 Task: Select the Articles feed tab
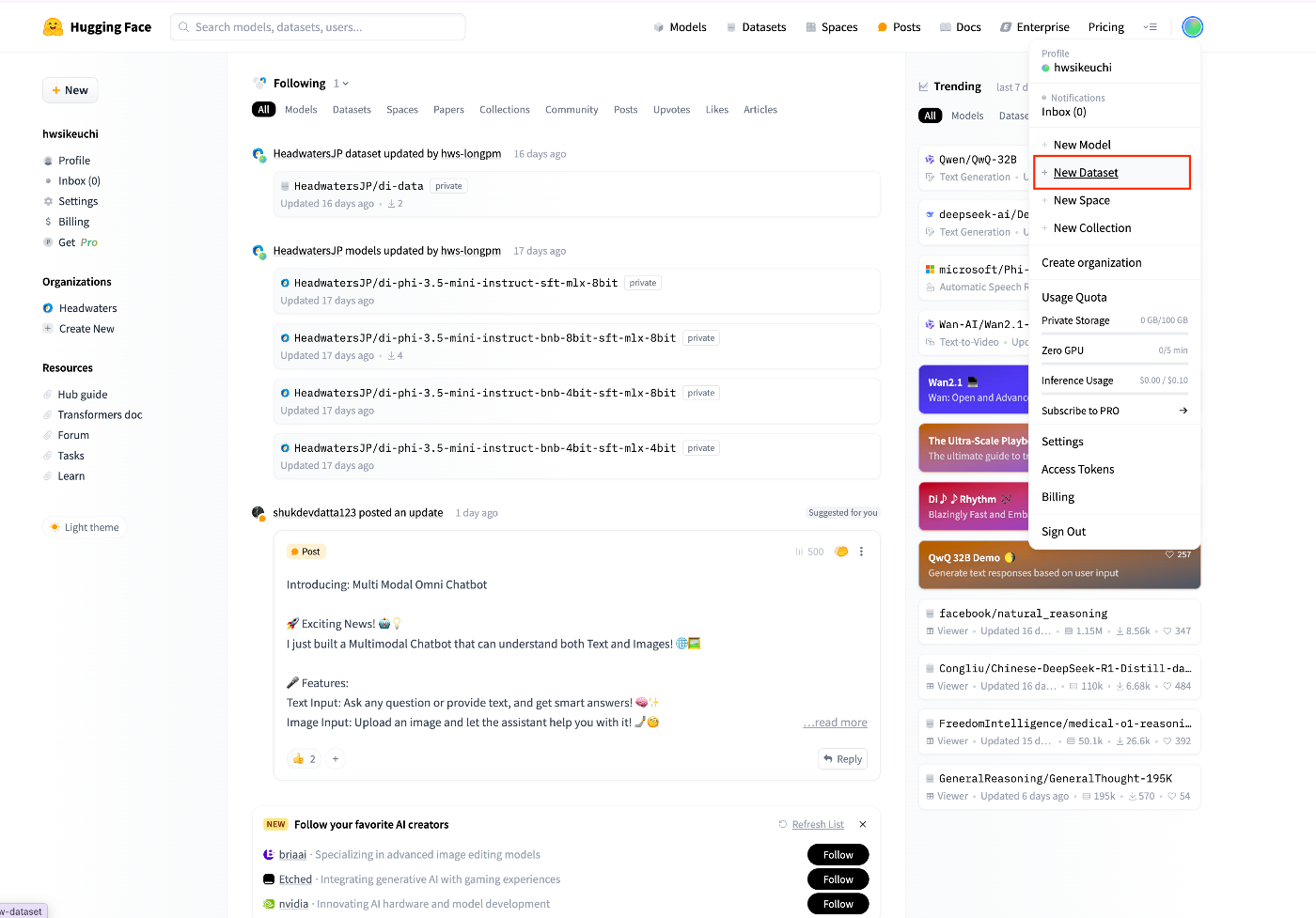(x=760, y=110)
